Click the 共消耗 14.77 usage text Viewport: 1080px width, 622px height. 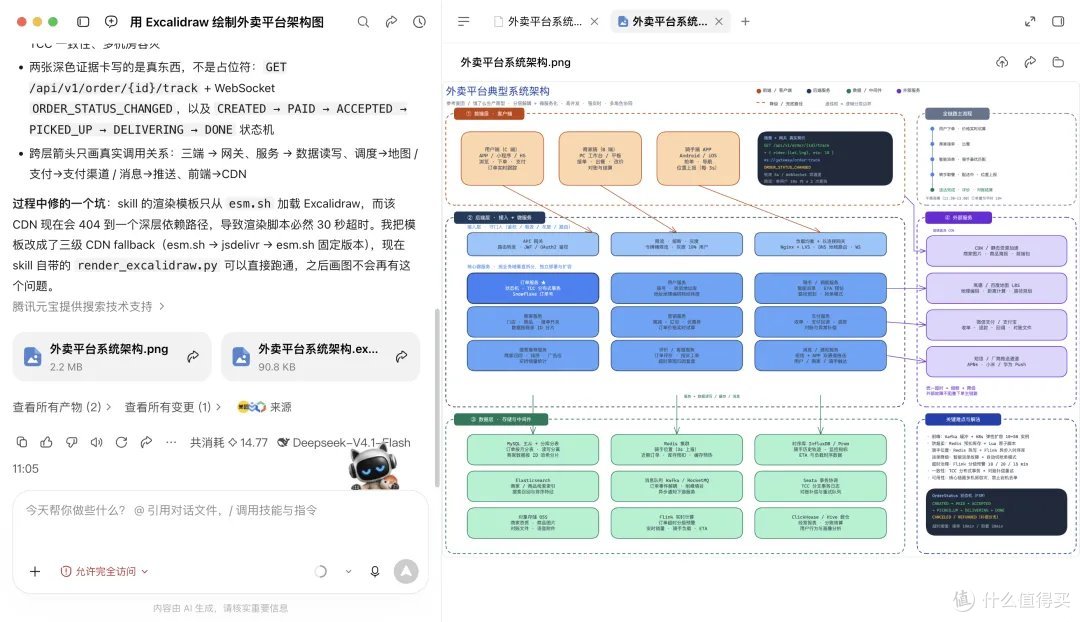pyautogui.click(x=229, y=442)
